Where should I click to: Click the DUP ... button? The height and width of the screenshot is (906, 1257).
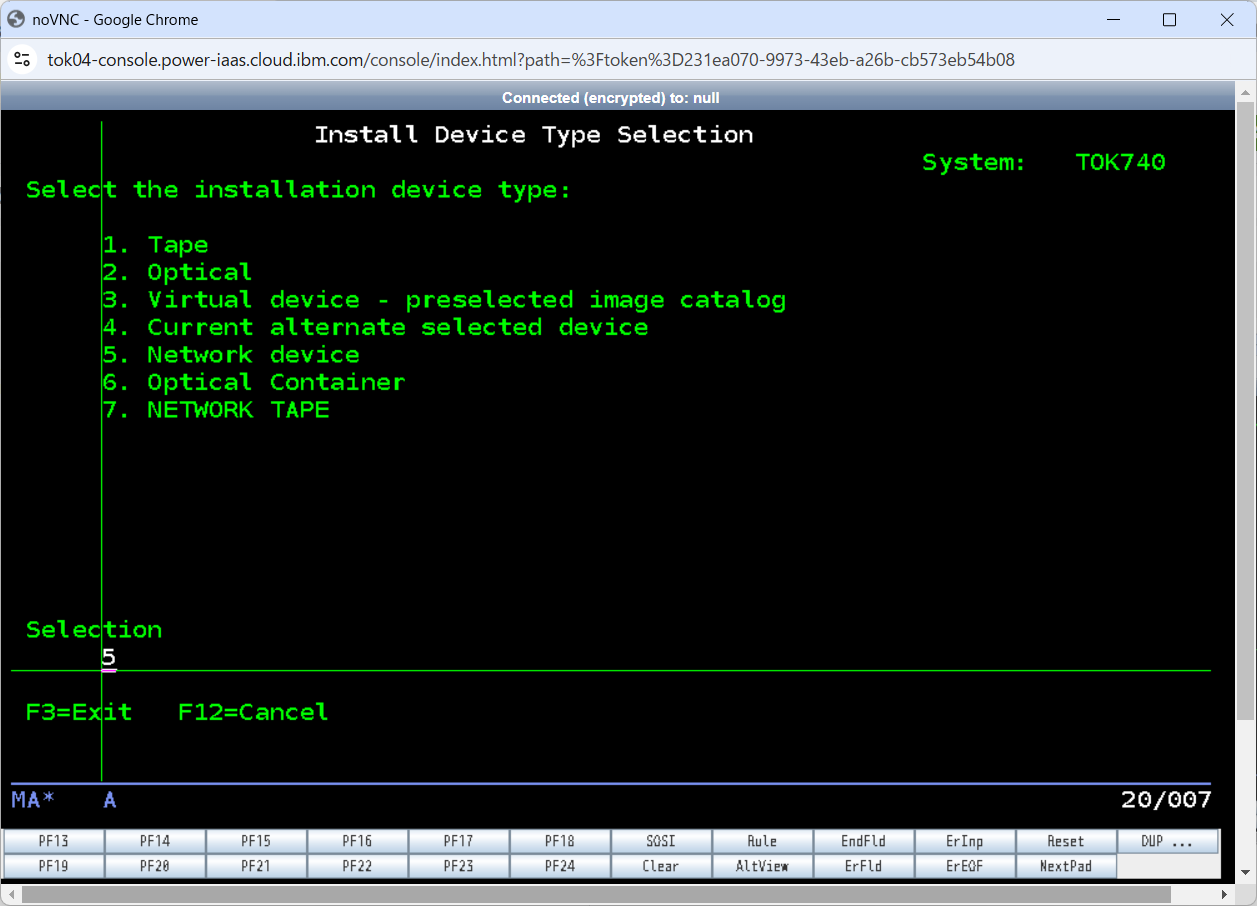tap(1167, 841)
